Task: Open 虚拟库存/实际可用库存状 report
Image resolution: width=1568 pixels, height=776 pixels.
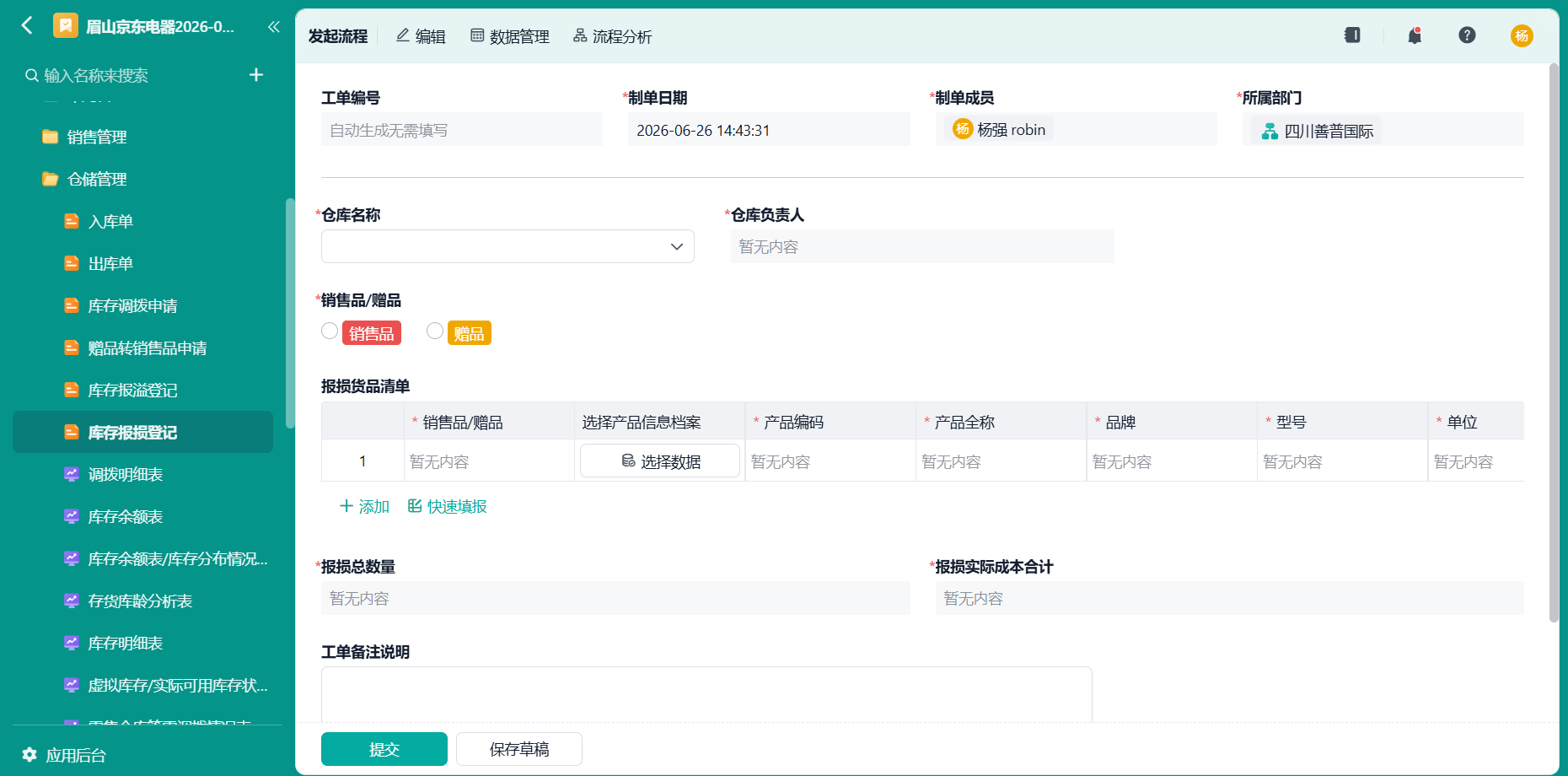Action: (x=178, y=685)
